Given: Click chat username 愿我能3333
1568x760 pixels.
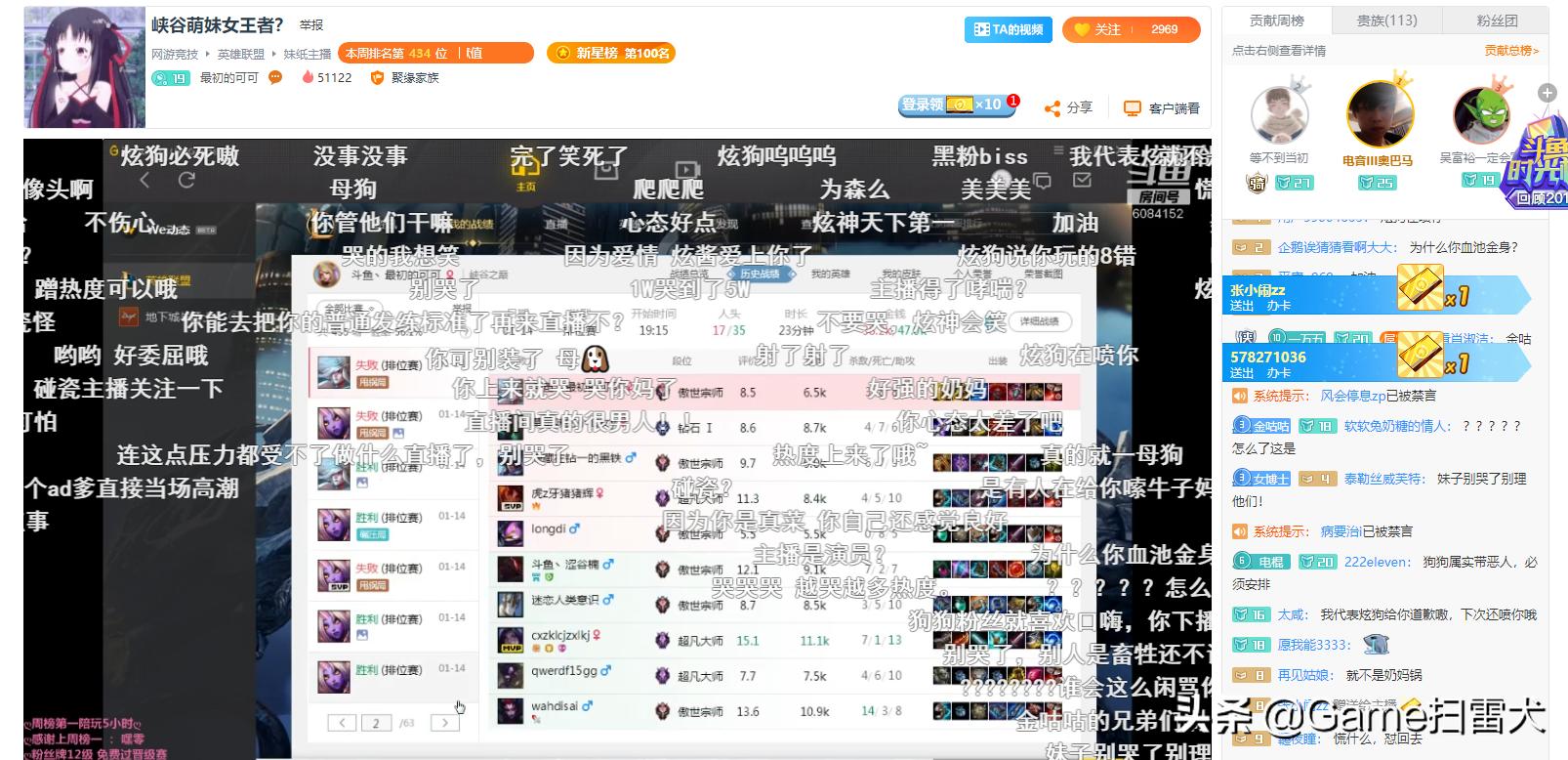Looking at the screenshot, I should [x=1314, y=645].
